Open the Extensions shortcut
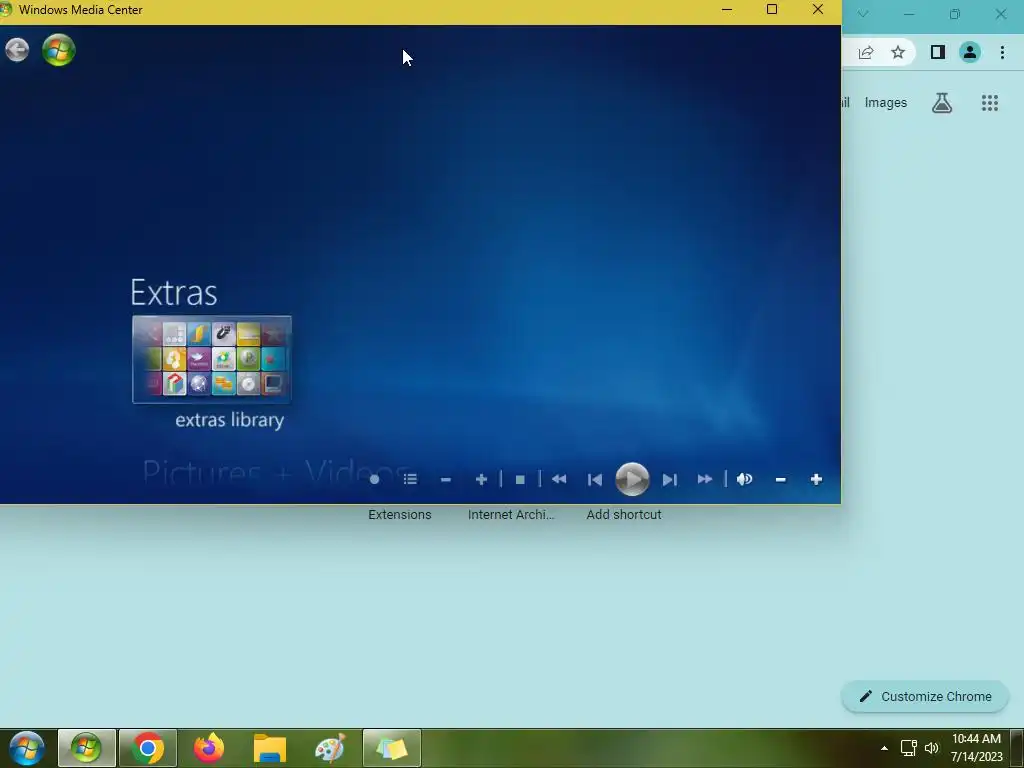 point(400,515)
